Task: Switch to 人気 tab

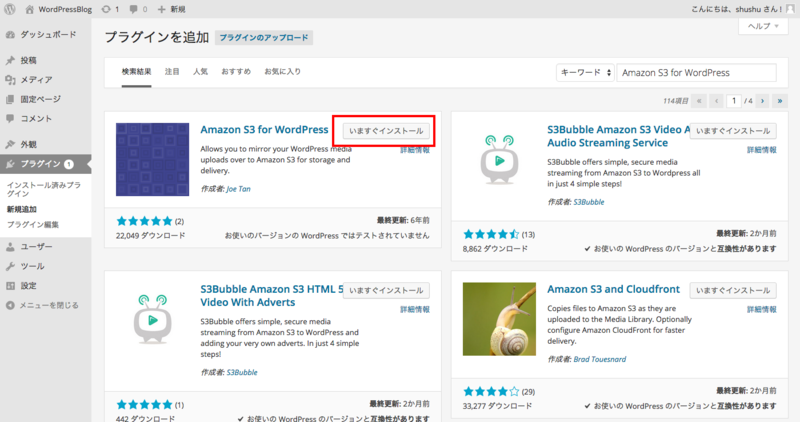Action: (200, 72)
